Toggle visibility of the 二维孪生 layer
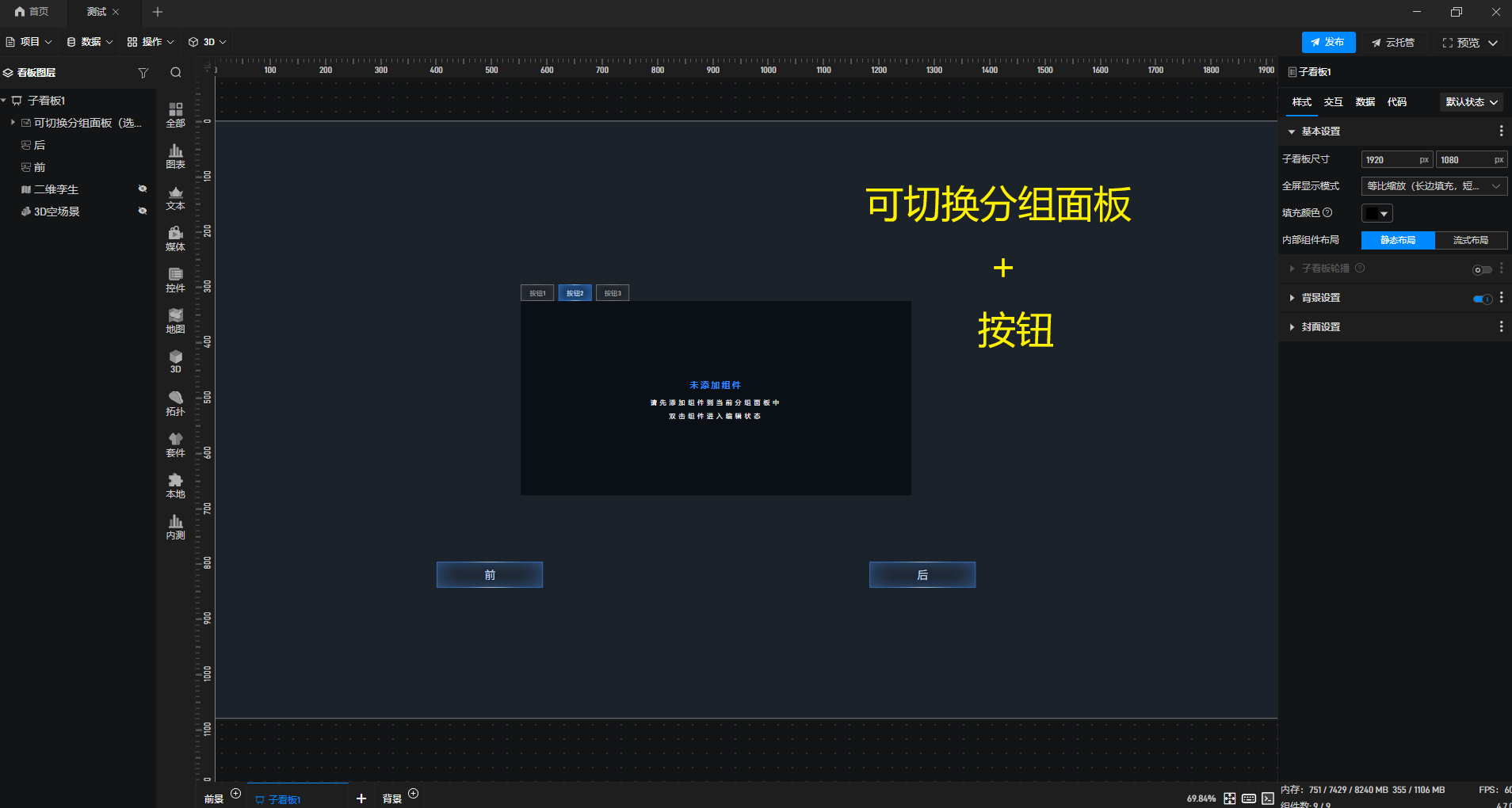Image resolution: width=1512 pixels, height=808 pixels. (143, 189)
